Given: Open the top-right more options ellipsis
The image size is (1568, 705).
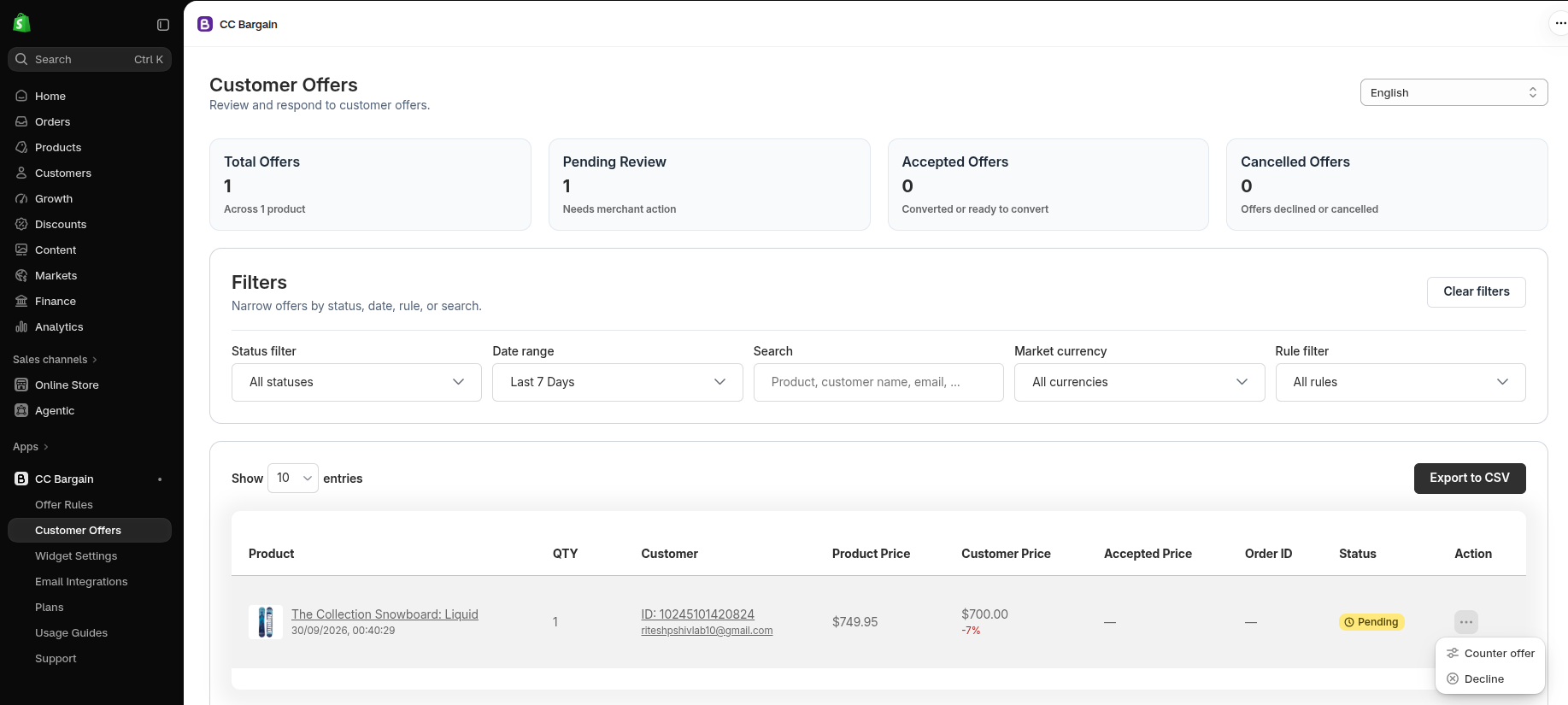Looking at the screenshot, I should 1559,23.
